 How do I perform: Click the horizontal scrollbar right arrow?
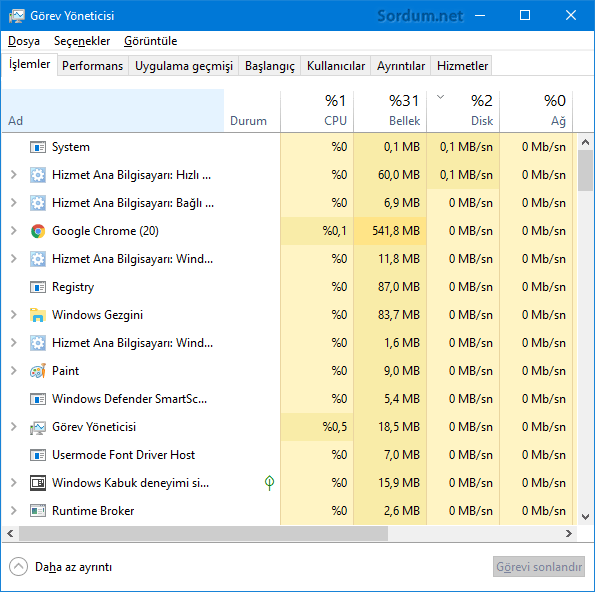pyautogui.click(x=569, y=534)
